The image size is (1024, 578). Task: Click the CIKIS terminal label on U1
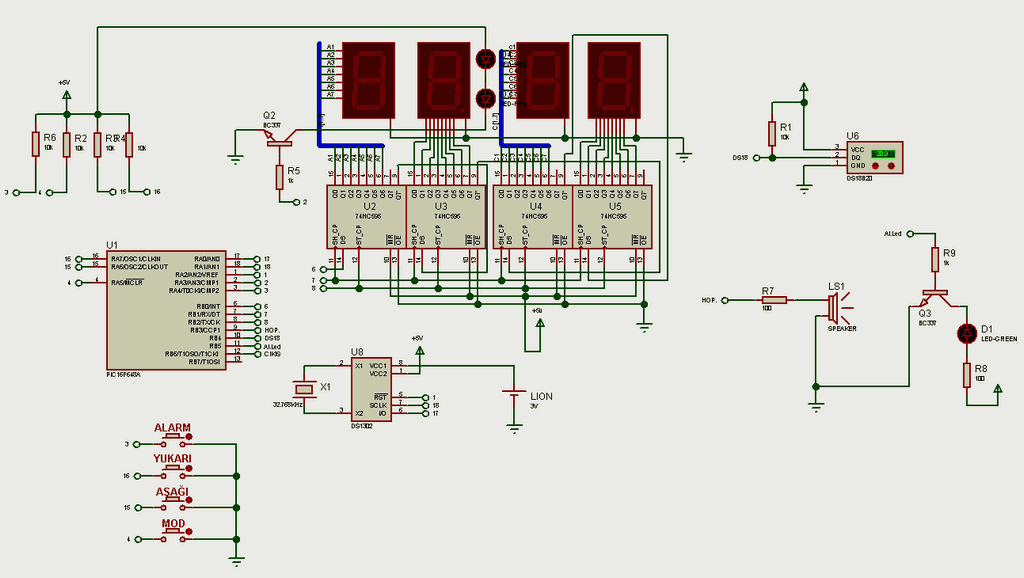tap(272, 354)
